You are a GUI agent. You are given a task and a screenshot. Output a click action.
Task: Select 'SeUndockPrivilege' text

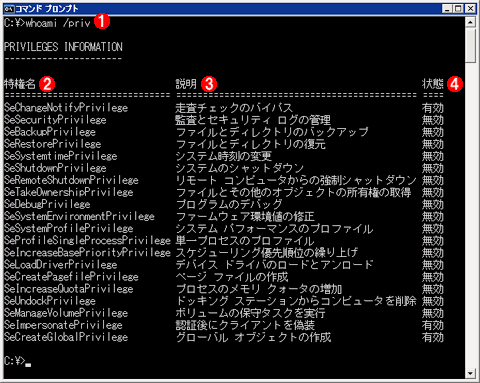[x=50, y=300]
